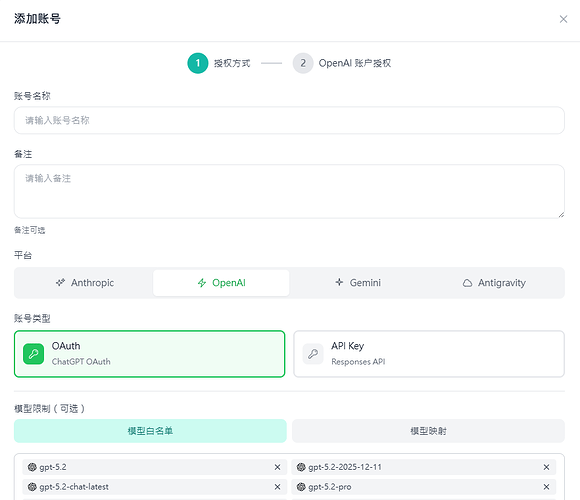
Task: Click the green OAuth key icon
Action: click(33, 354)
